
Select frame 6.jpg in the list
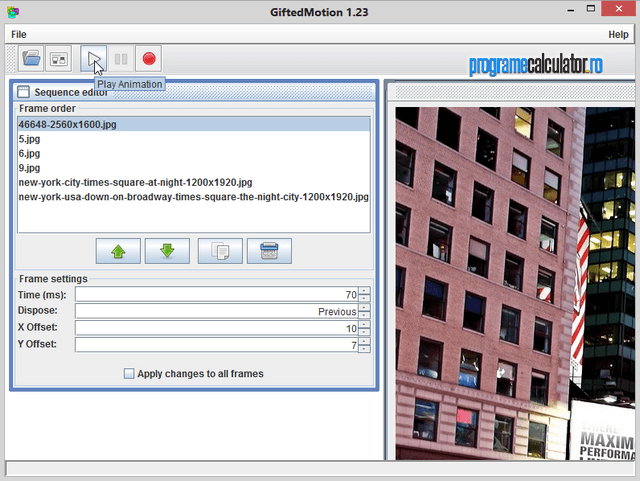(x=194, y=154)
